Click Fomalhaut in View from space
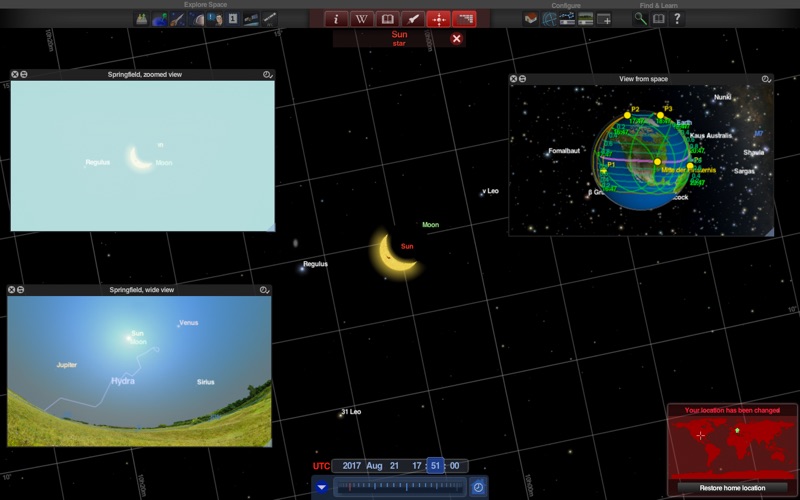The height and width of the screenshot is (500, 800). tap(564, 151)
